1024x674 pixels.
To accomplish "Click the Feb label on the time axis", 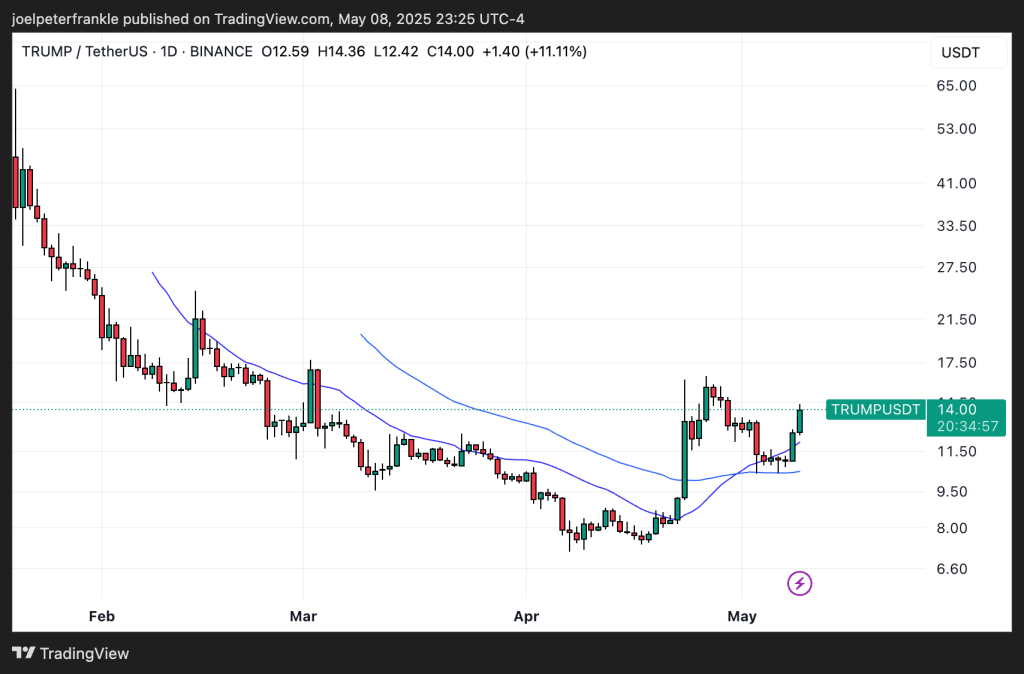I will pos(101,616).
